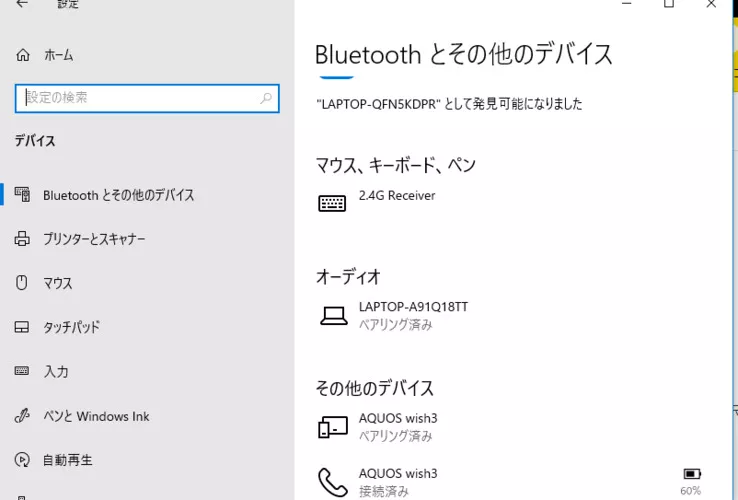Click the Bluetooth devices sidebar icon
Image resolution: width=738 pixels, height=500 pixels.
point(22,194)
